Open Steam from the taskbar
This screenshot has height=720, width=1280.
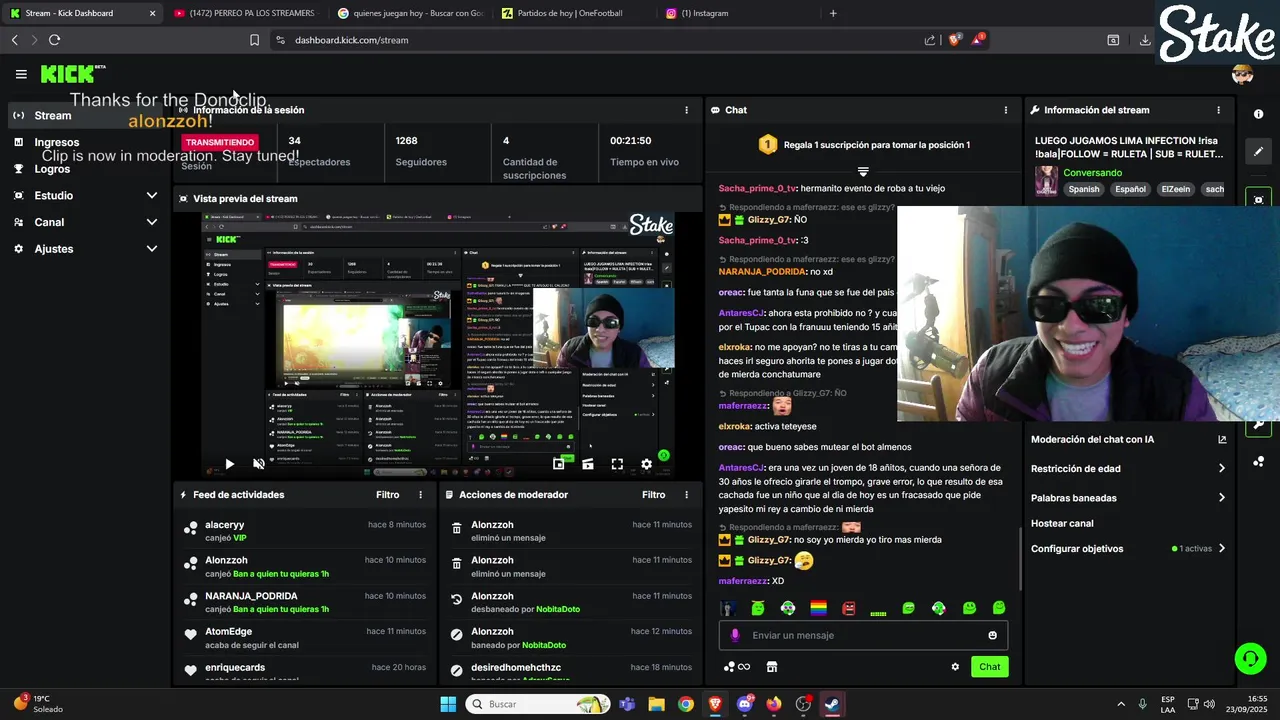833,704
